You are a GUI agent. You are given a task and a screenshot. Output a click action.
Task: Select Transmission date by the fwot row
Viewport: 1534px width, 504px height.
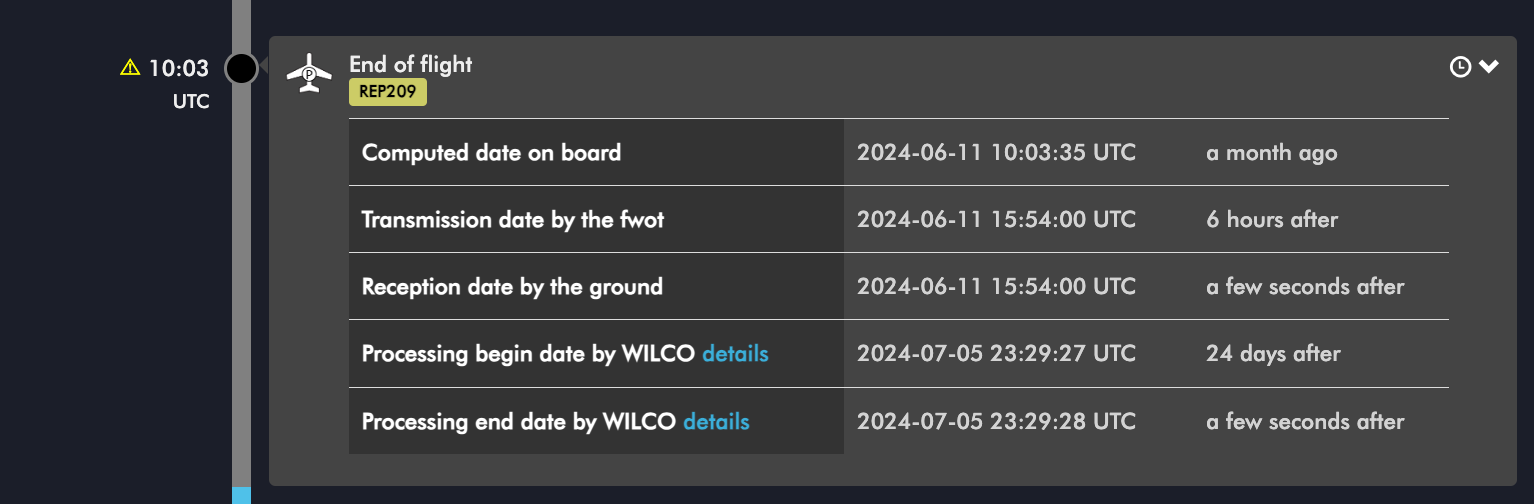pyautogui.click(x=899, y=219)
